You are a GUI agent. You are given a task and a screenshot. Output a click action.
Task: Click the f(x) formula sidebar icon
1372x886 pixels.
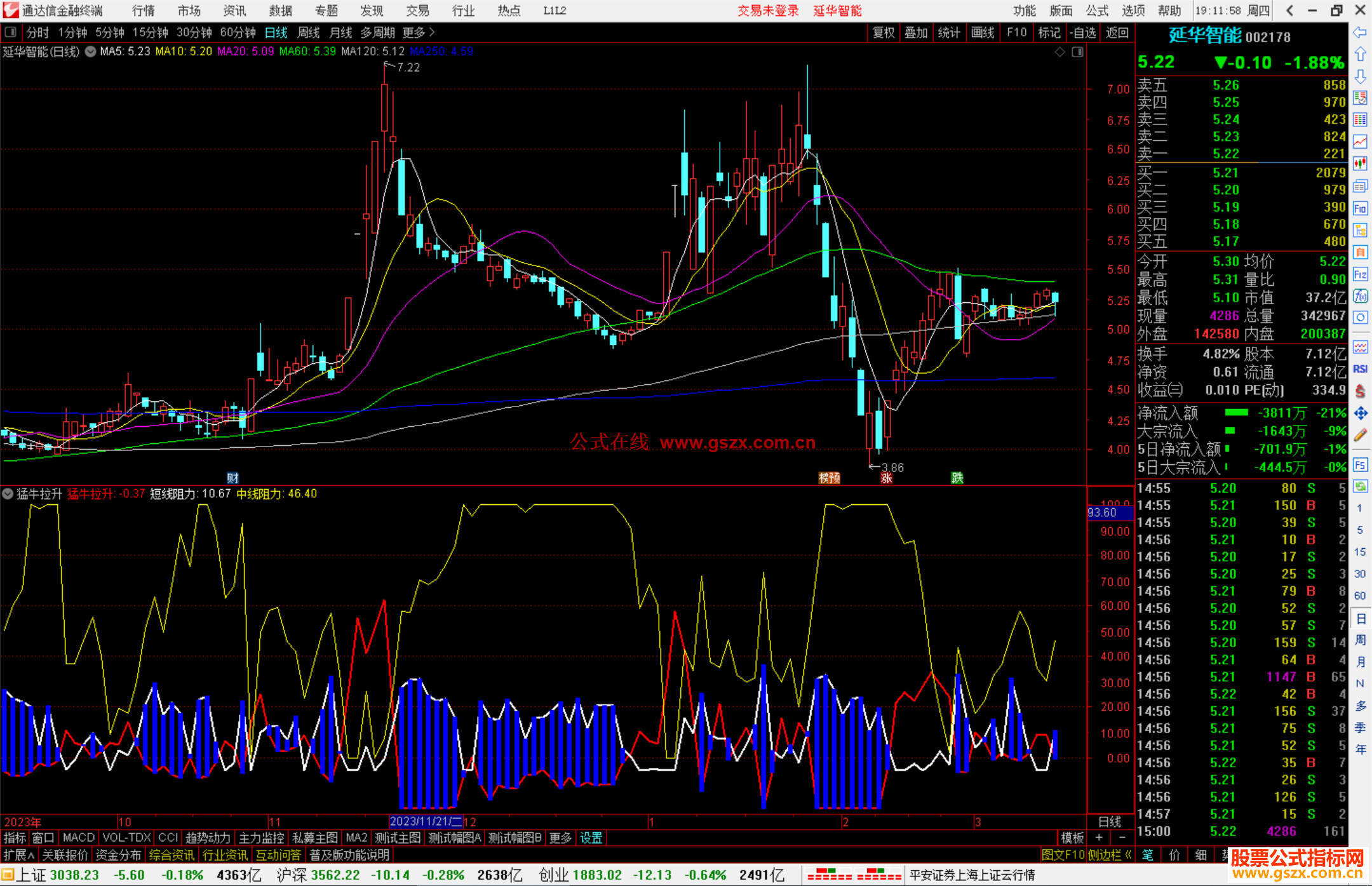tap(1360, 296)
